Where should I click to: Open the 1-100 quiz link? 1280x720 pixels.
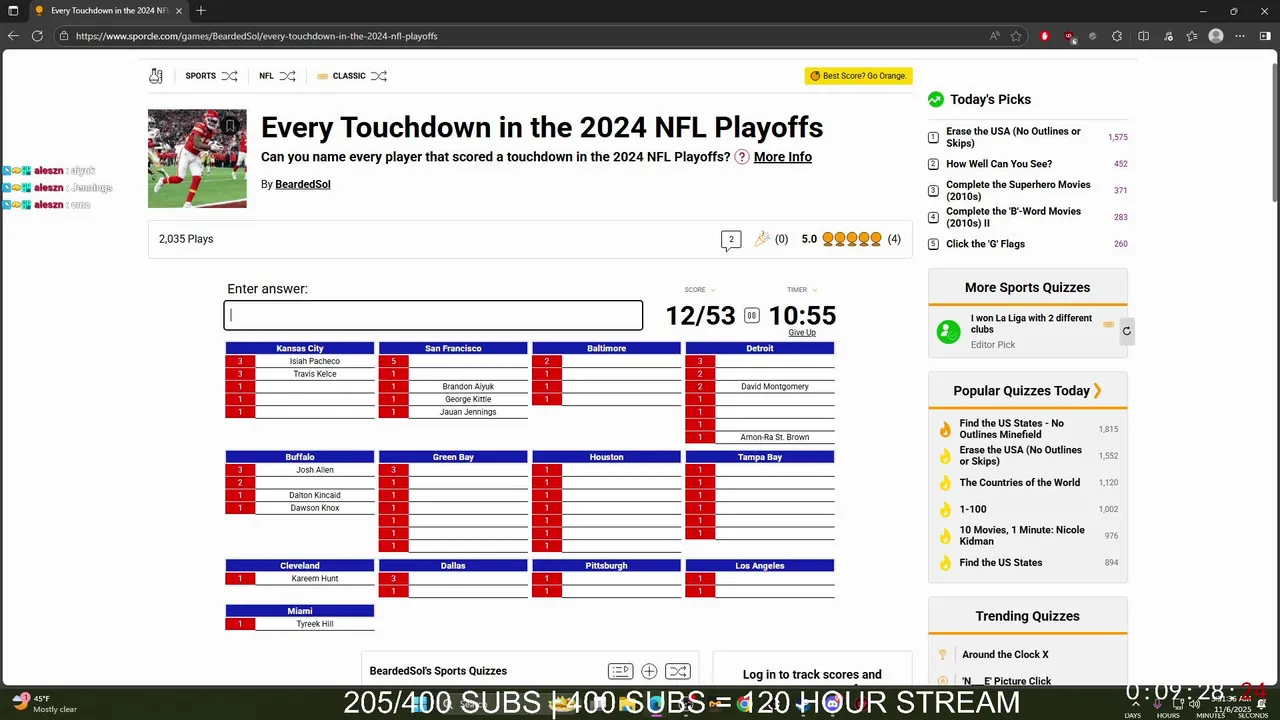tap(973, 510)
